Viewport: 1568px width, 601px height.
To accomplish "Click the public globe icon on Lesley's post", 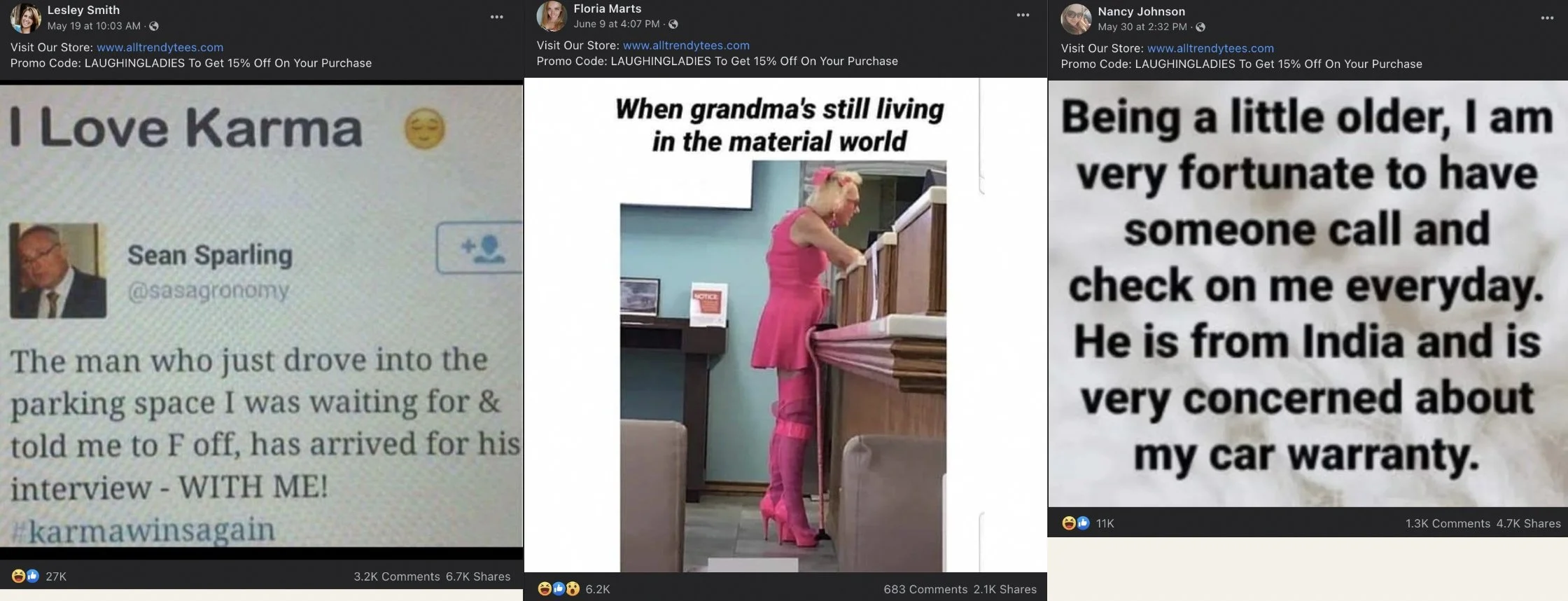I will 154,27.
